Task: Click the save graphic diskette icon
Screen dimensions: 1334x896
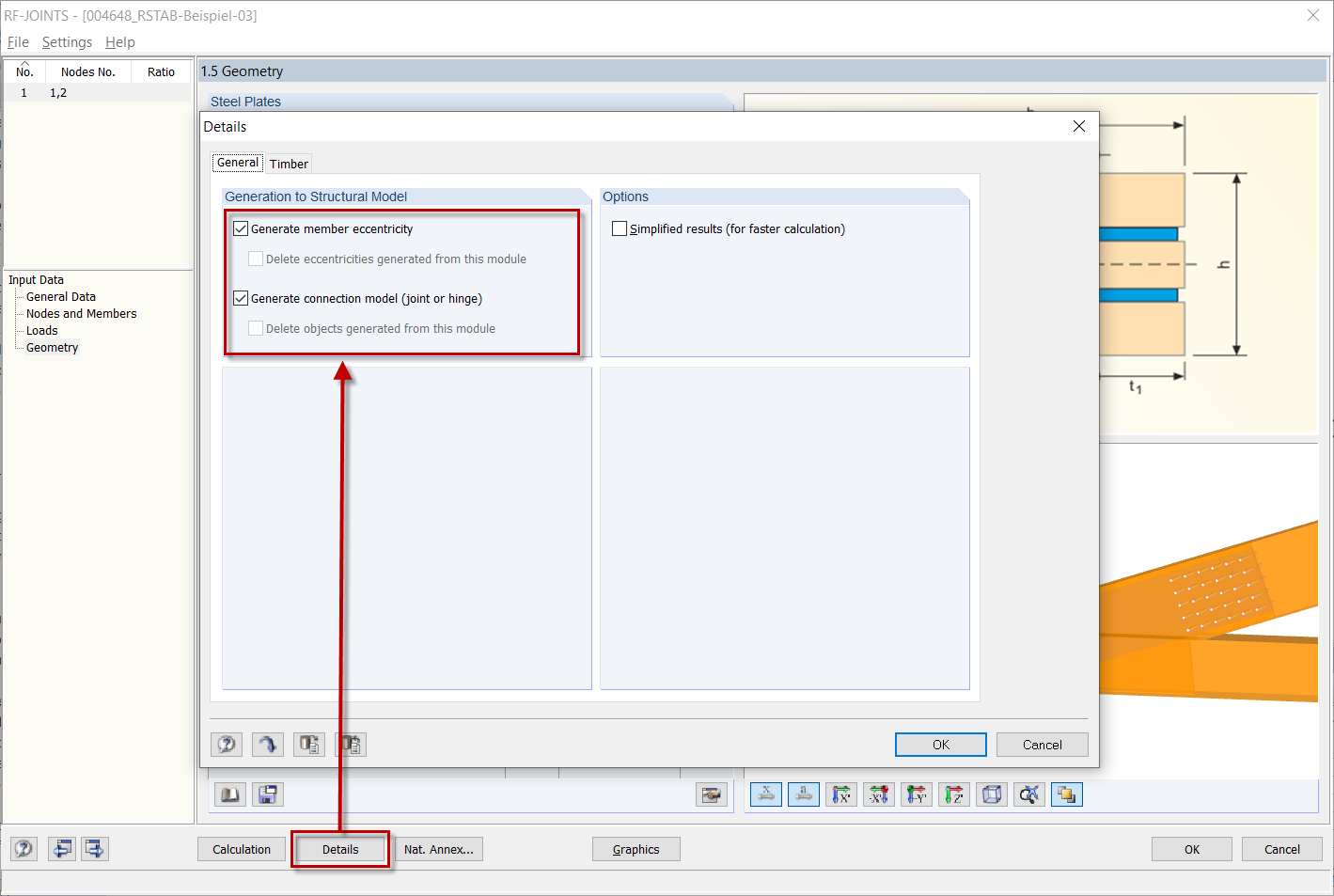Action: click(x=268, y=794)
